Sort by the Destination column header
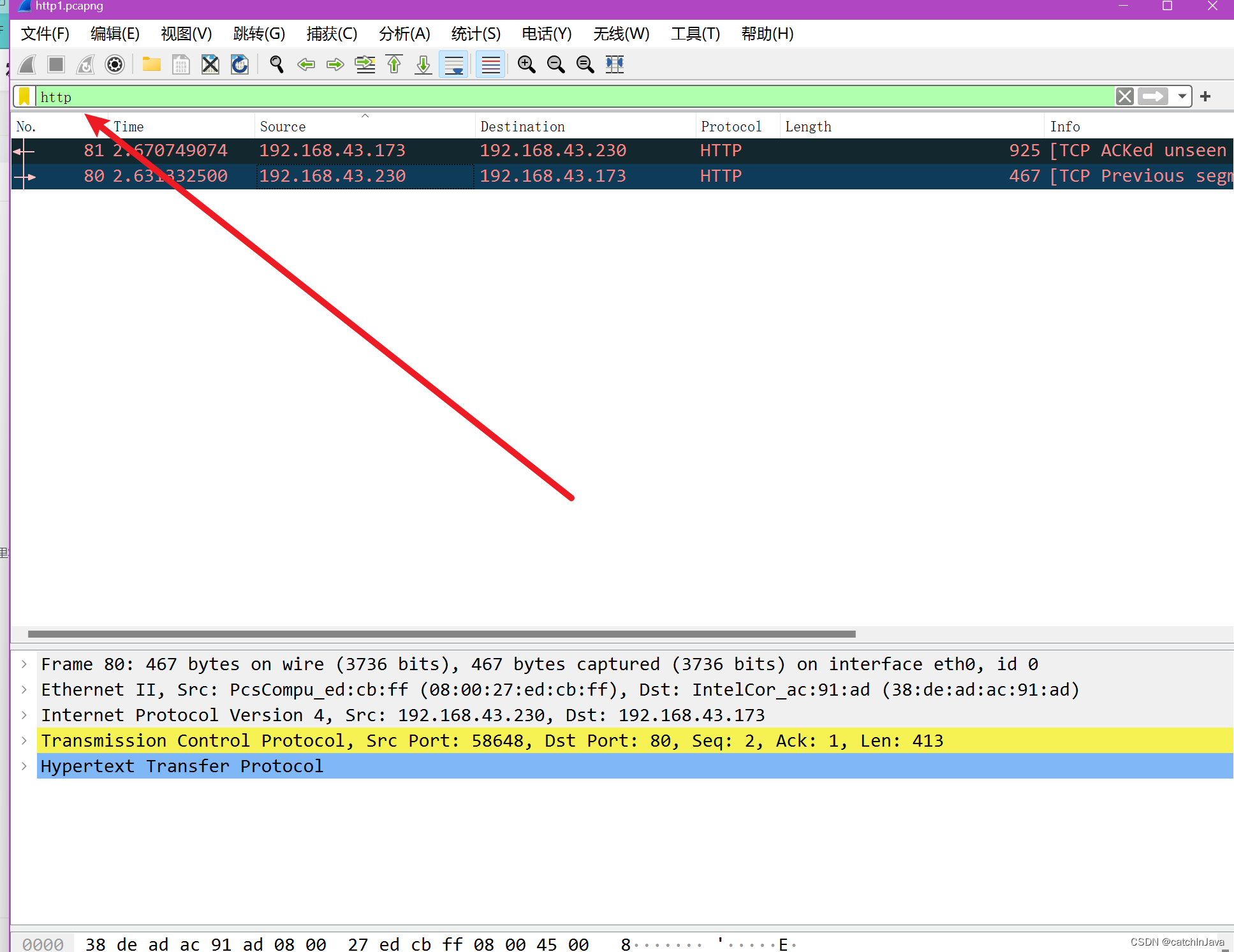 585,126
